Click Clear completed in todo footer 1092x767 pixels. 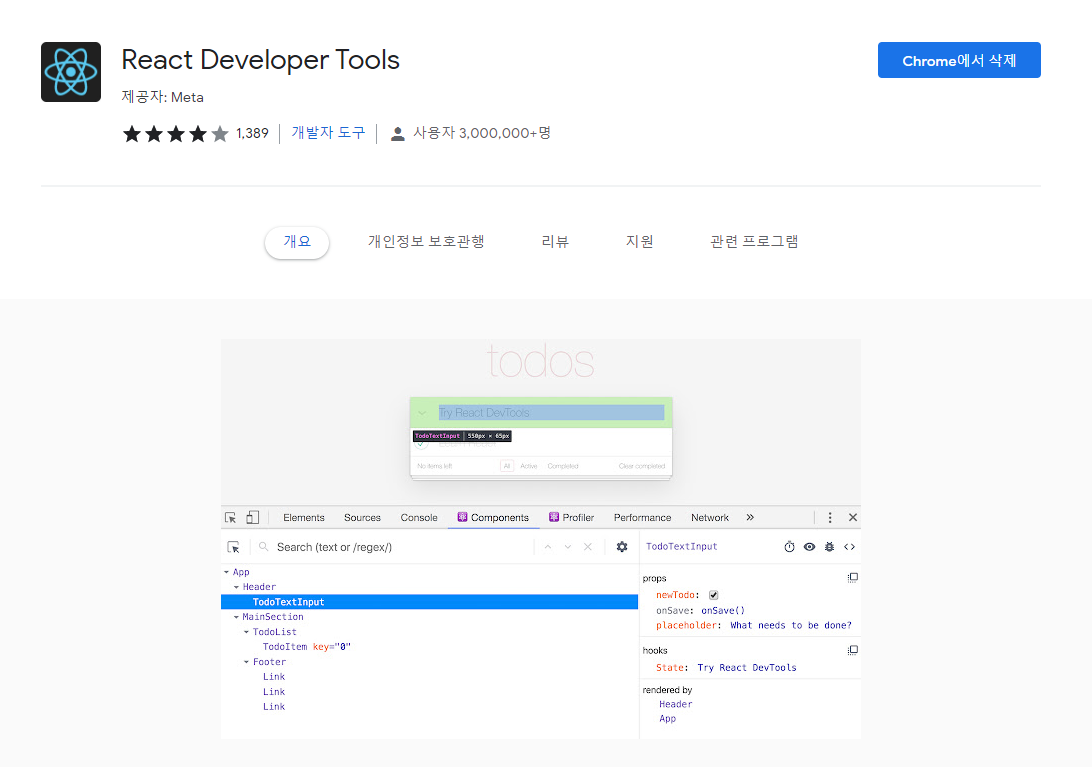point(641,466)
